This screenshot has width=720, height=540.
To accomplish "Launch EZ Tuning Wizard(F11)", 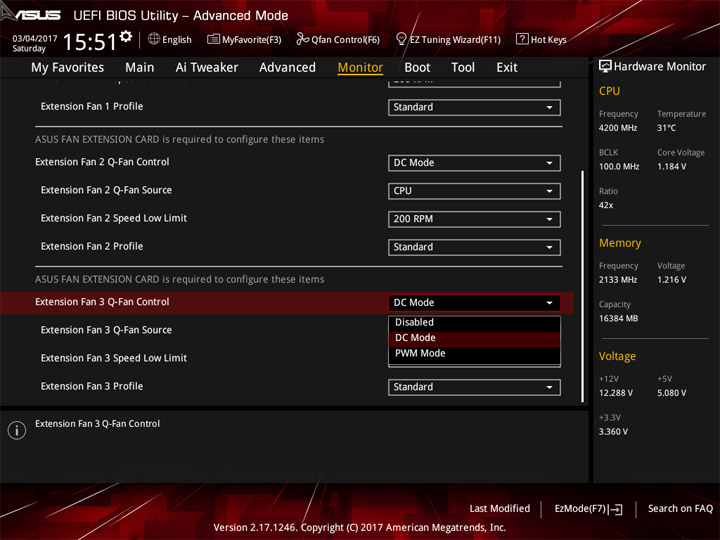I will tap(455, 40).
